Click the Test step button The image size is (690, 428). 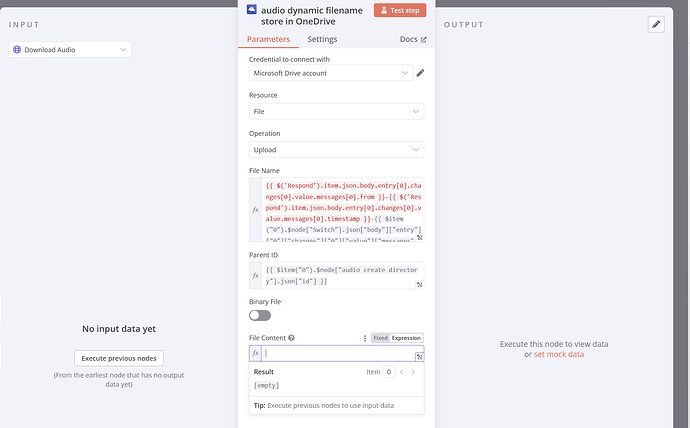(400, 10)
